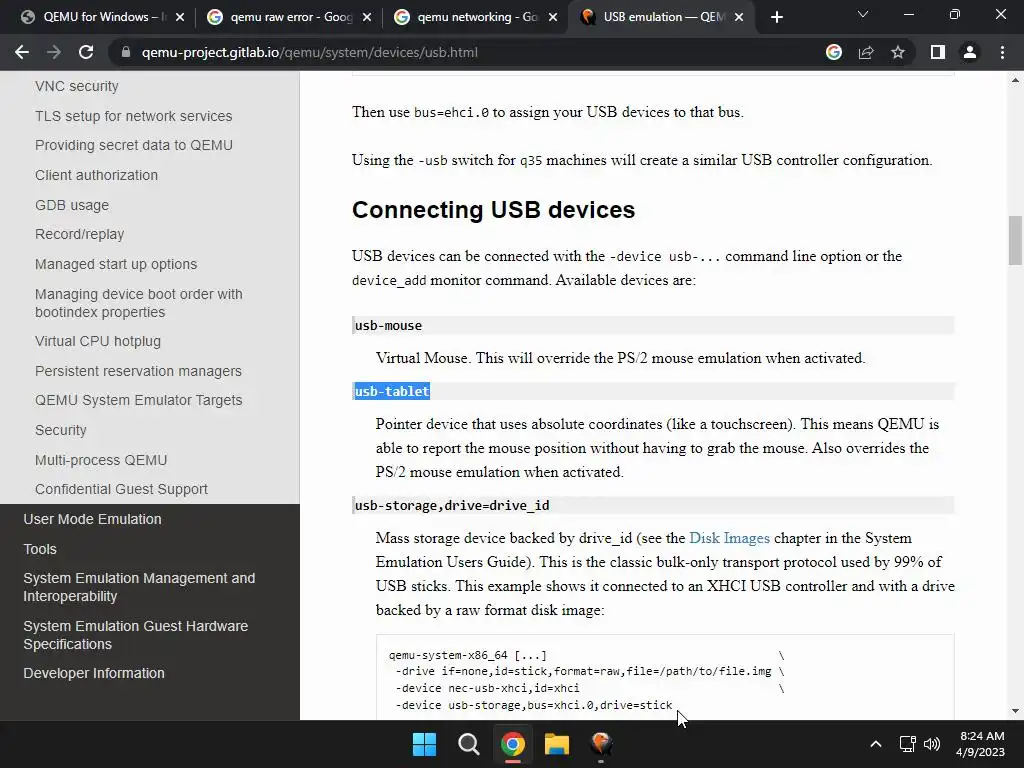This screenshot has height=768, width=1024.
Task: Select the USB emulation tab
Action: coord(663,17)
